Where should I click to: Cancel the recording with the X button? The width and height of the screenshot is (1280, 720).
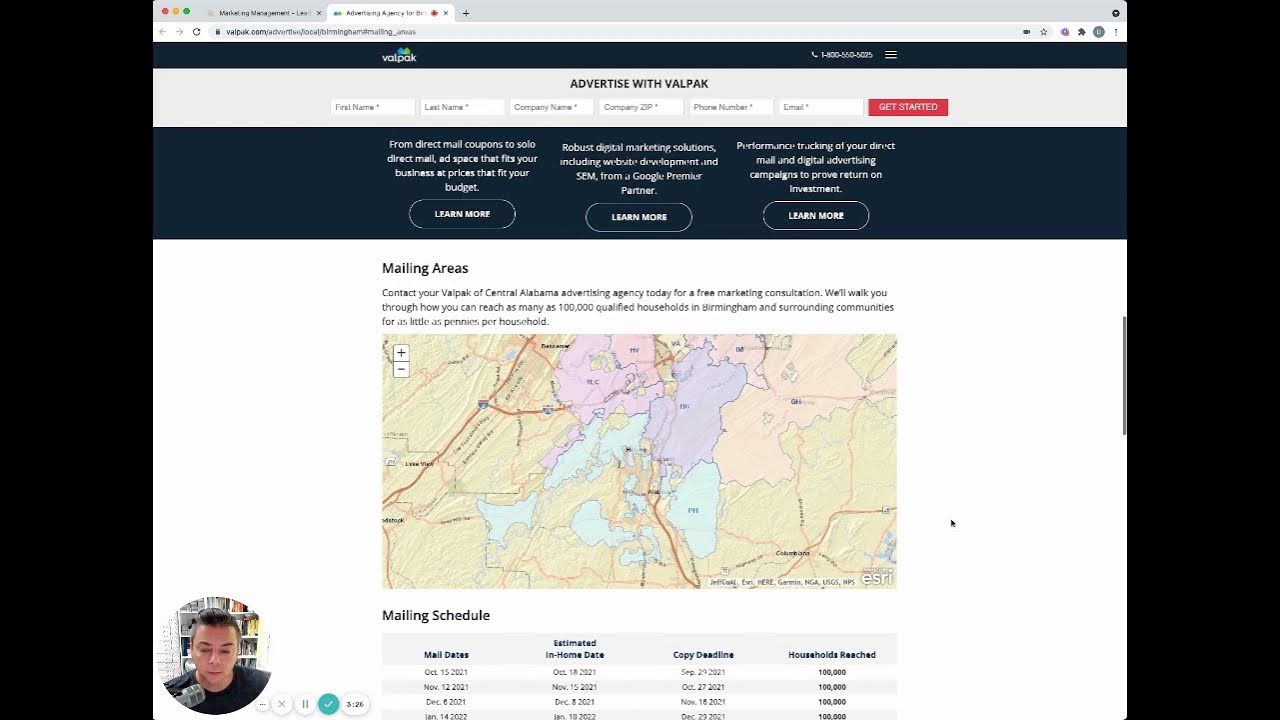click(x=281, y=704)
